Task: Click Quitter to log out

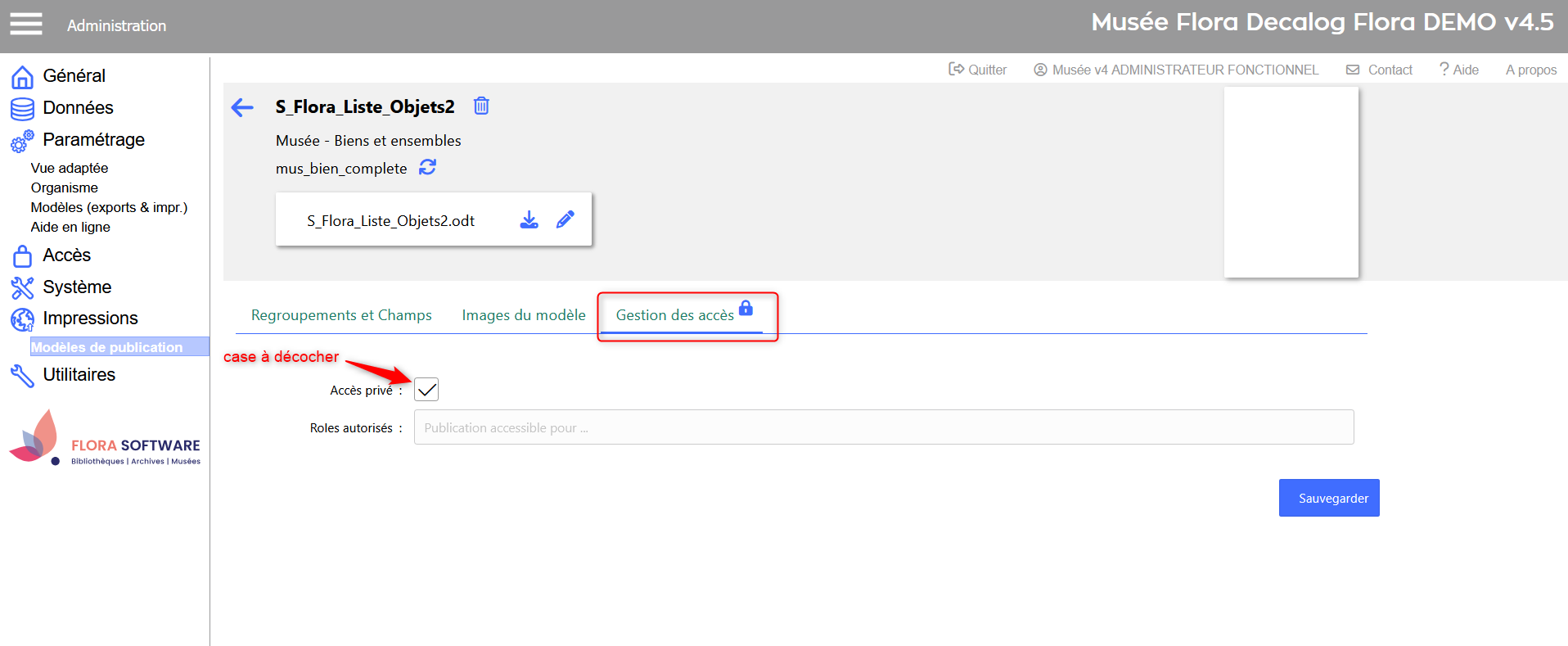Action: 978,70
